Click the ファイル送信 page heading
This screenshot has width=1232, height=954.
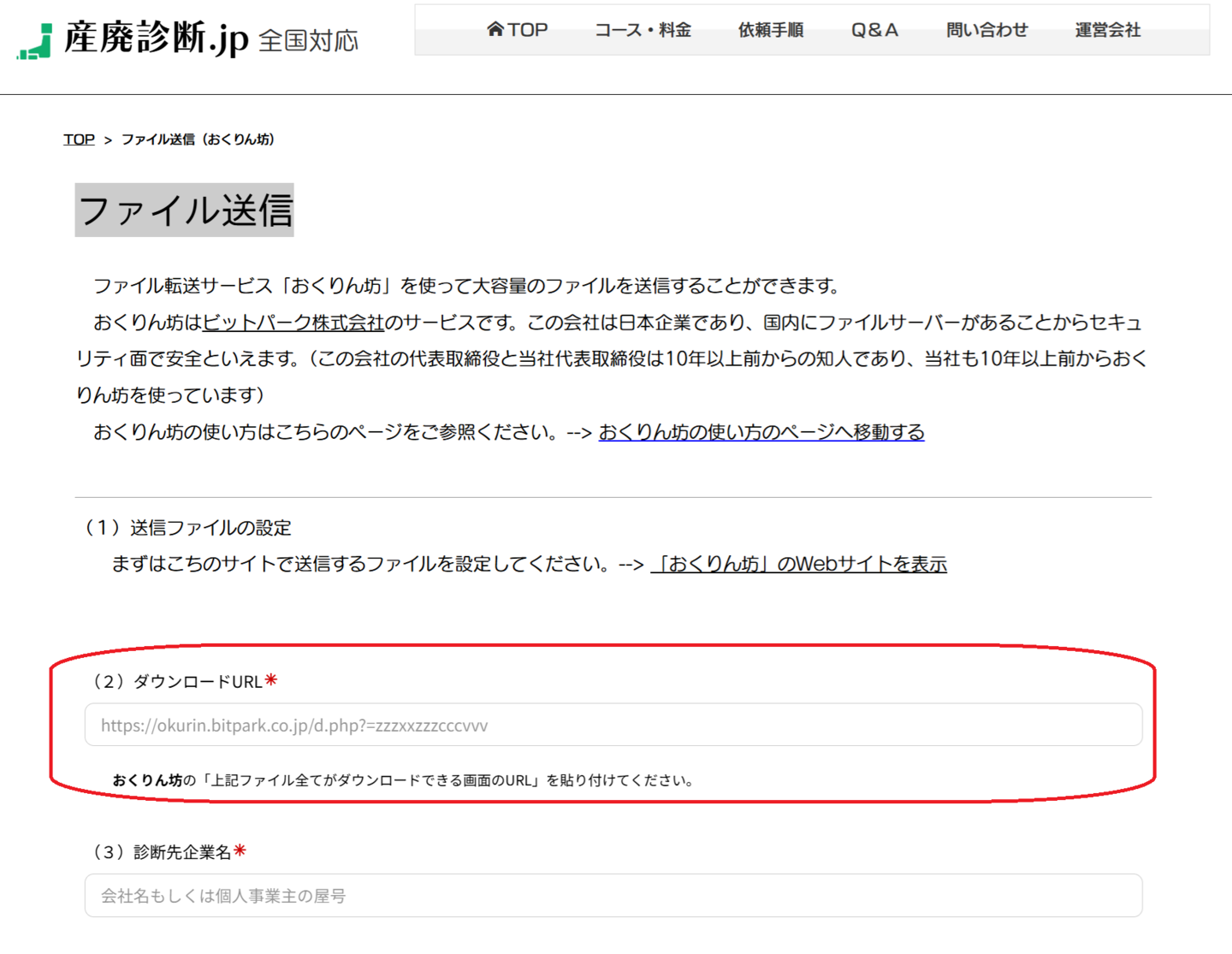(x=185, y=210)
